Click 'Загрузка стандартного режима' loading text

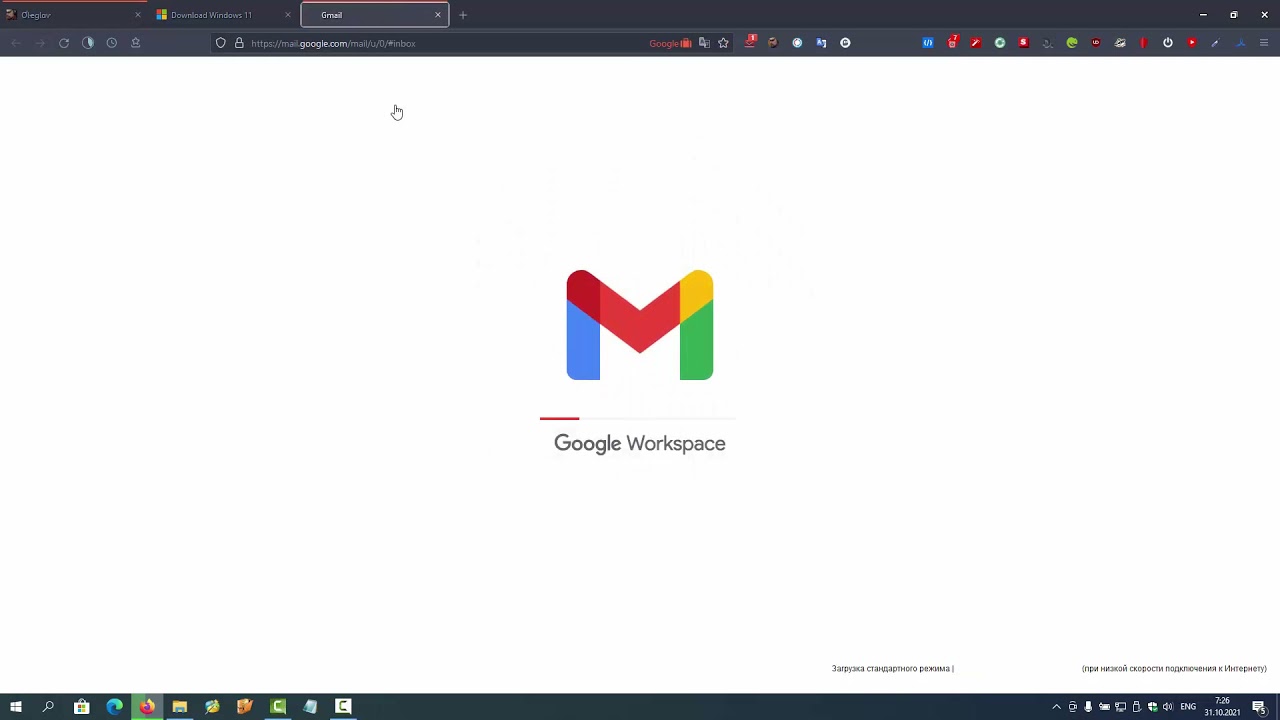coord(891,669)
